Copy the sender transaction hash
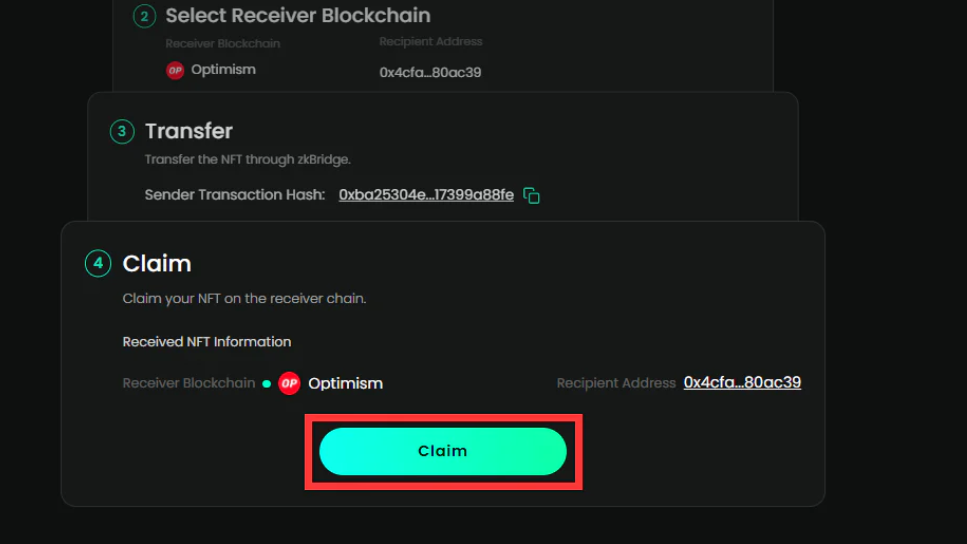The width and height of the screenshot is (967, 544). [x=531, y=196]
